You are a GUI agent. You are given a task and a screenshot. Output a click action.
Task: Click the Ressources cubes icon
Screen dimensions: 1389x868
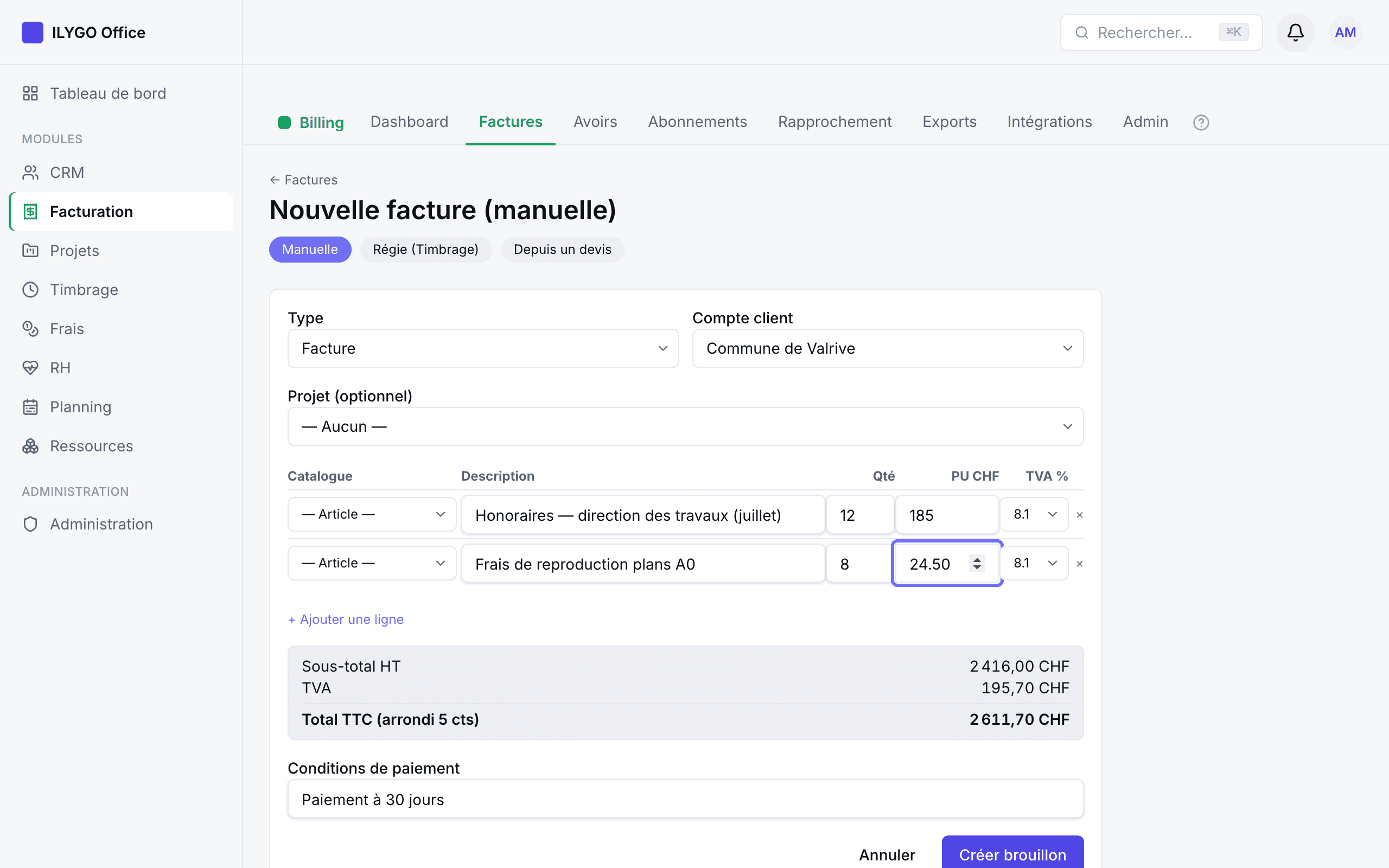30,445
